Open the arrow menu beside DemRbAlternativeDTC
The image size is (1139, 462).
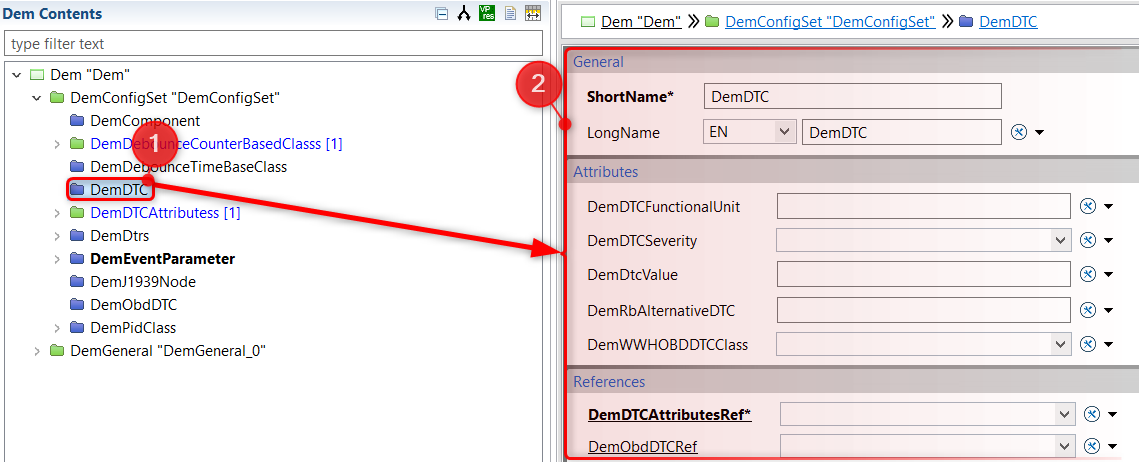[1108, 310]
